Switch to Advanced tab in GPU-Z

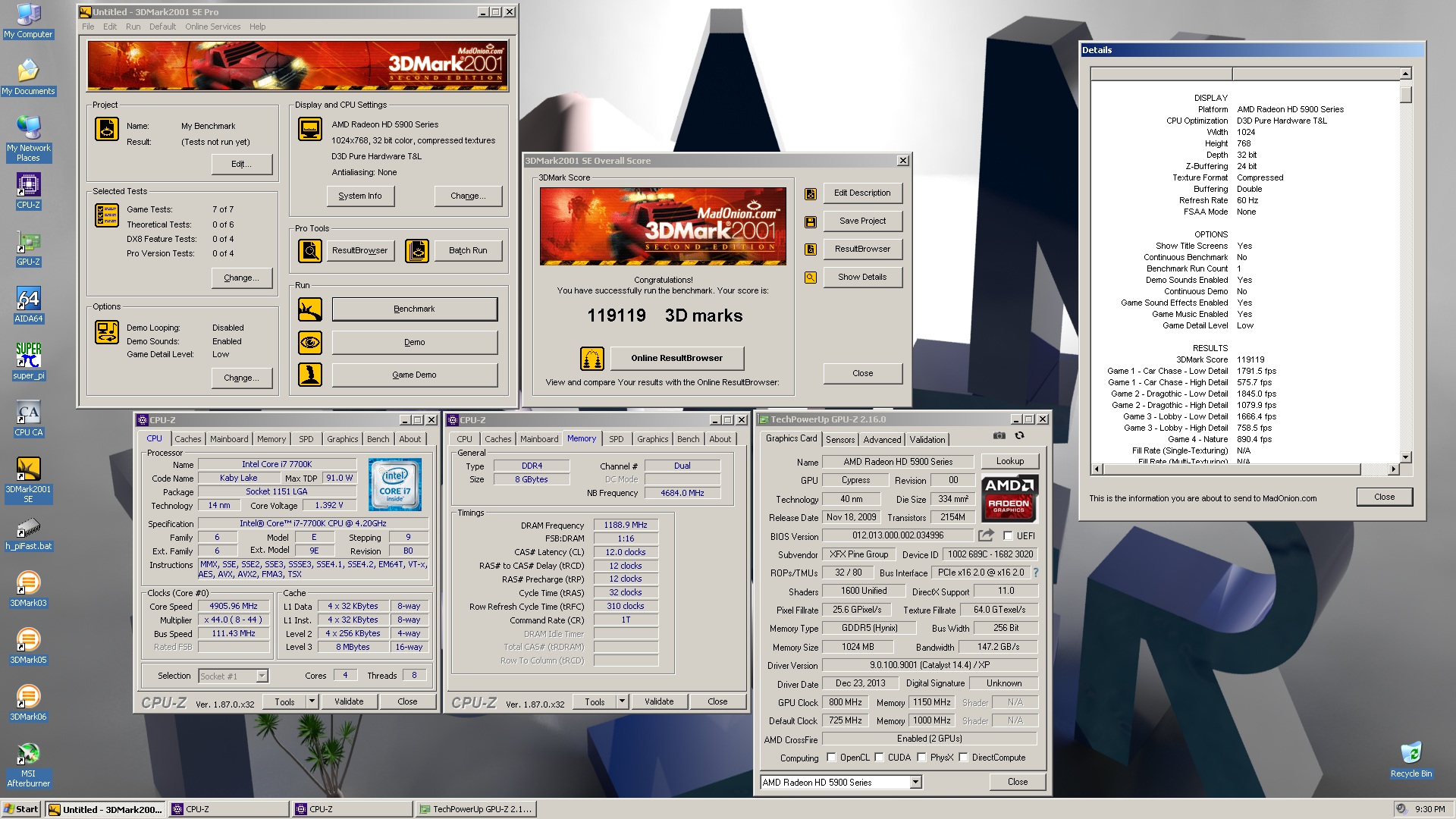(882, 440)
